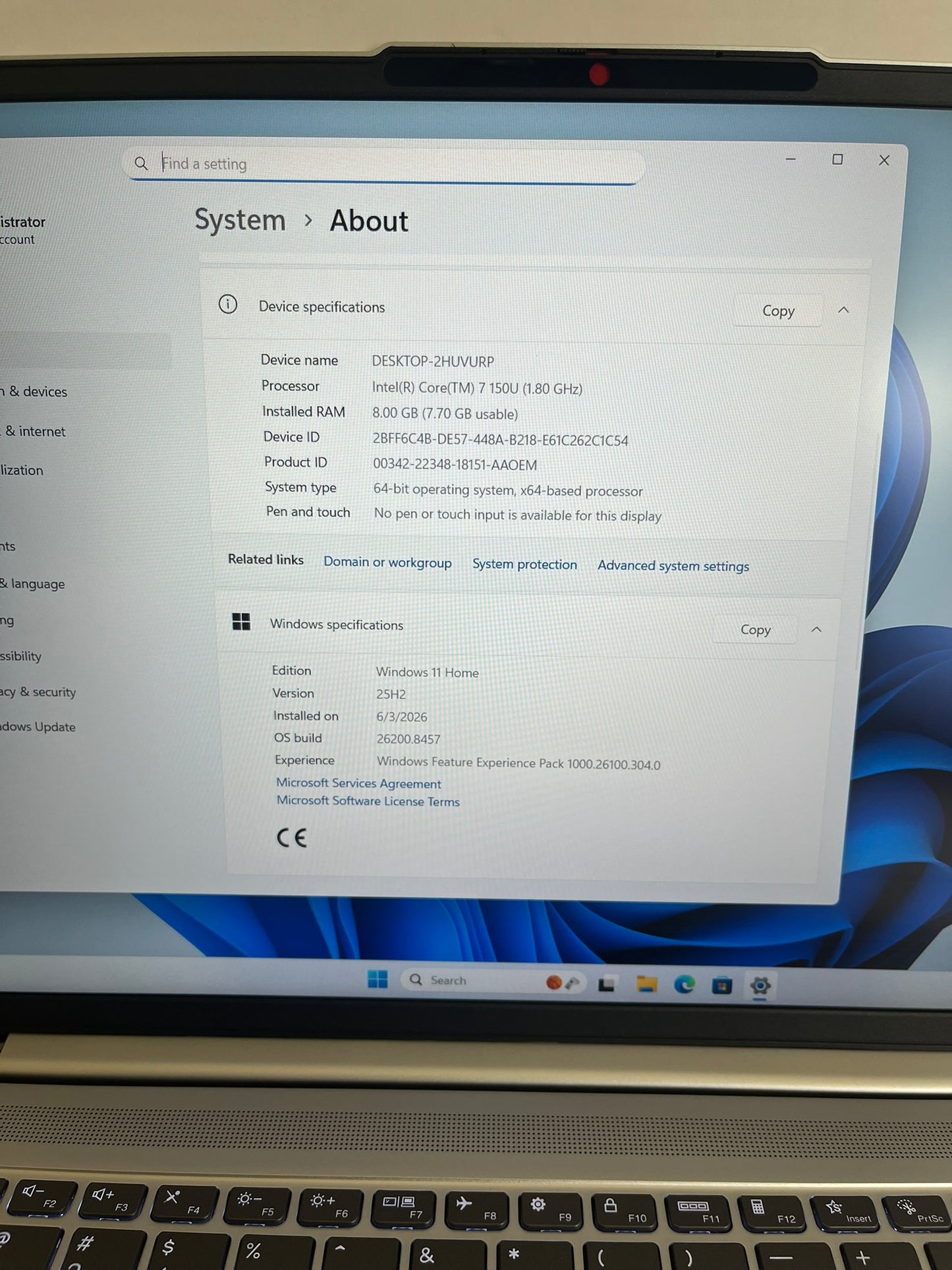
Task: Launch Microsoft Edge from the taskbar
Action: [x=685, y=985]
